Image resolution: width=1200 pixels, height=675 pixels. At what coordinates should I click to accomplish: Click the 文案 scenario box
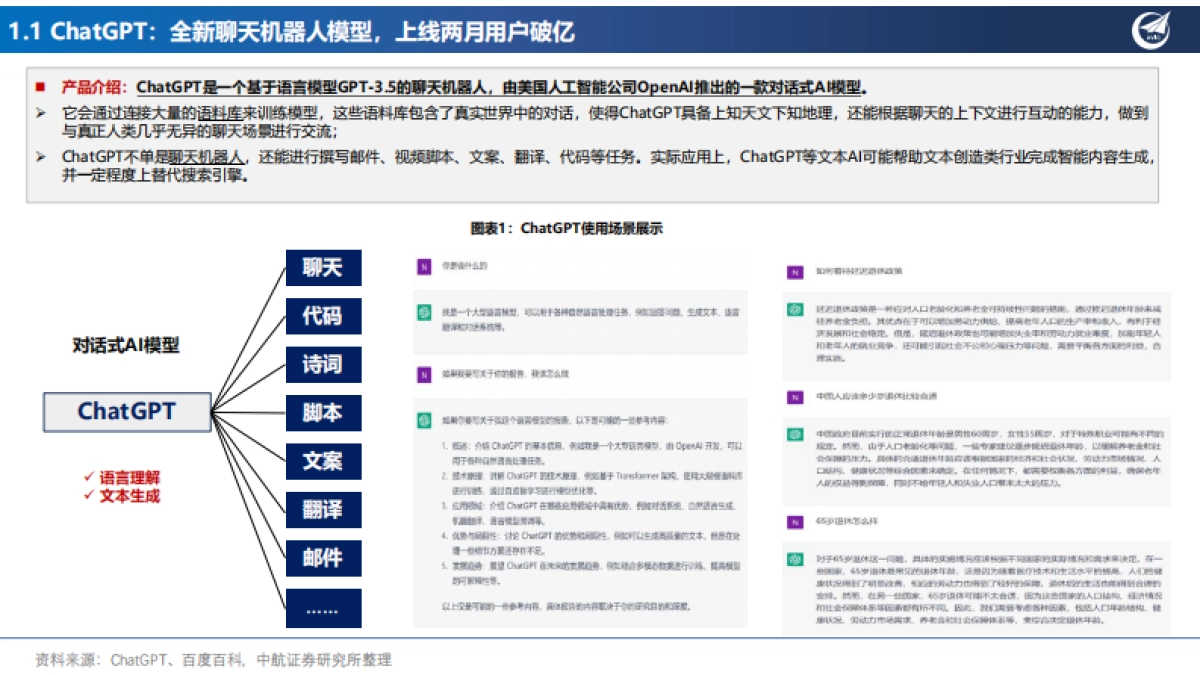point(322,461)
